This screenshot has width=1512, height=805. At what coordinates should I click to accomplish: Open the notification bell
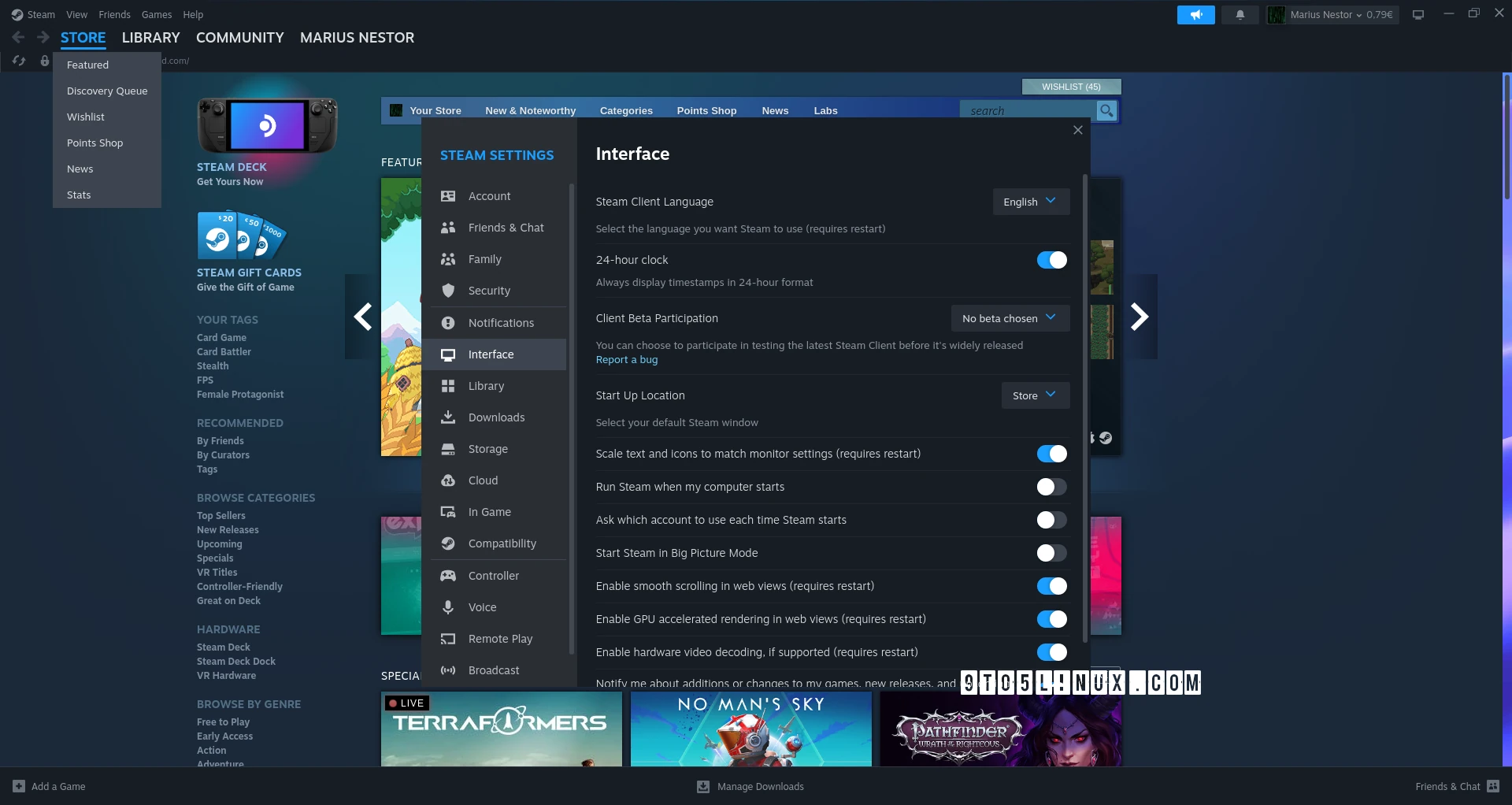point(1240,15)
